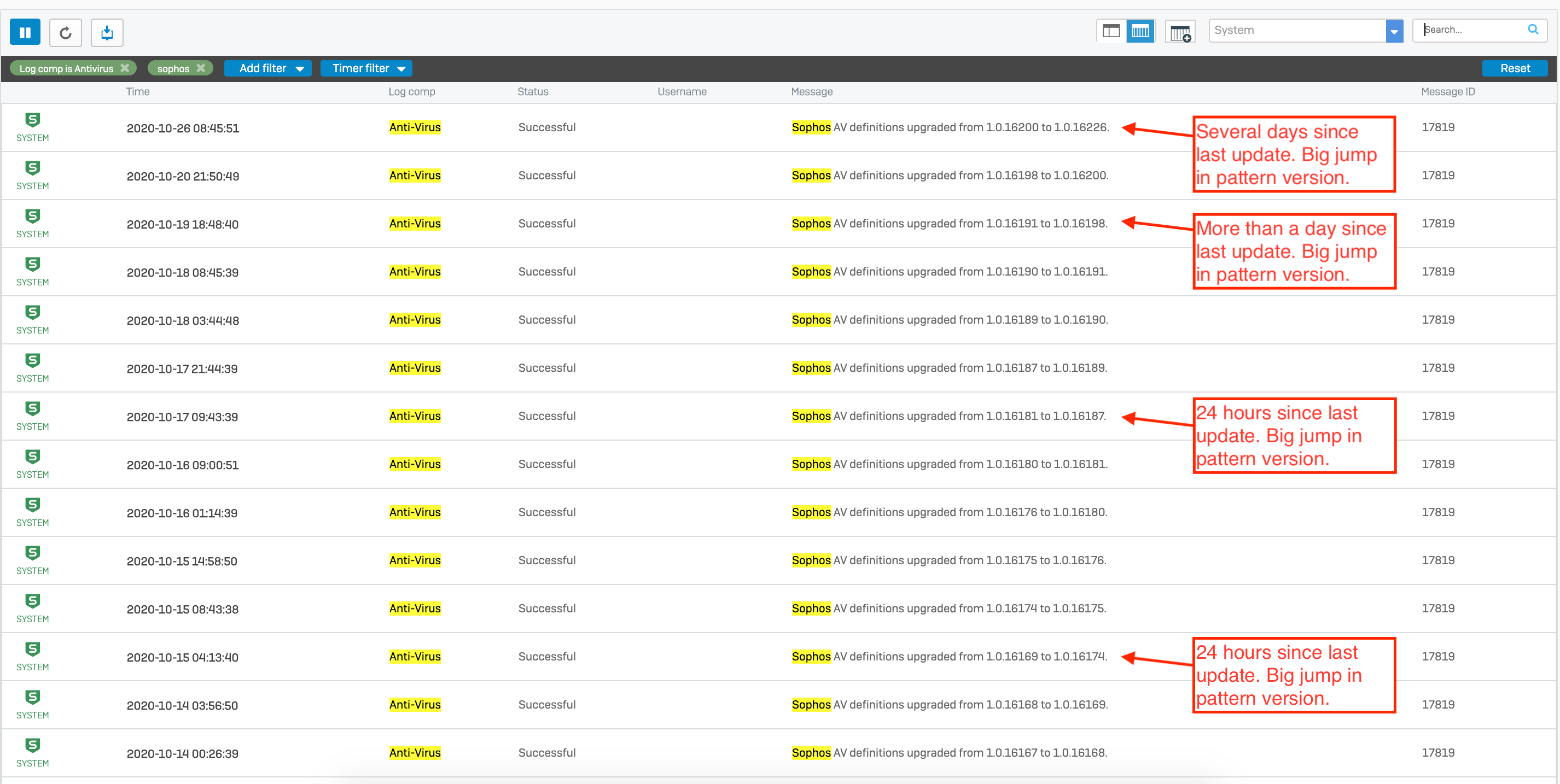Click message upgraded from 1.0.16169 to 1.0.16174

[x=949, y=657]
